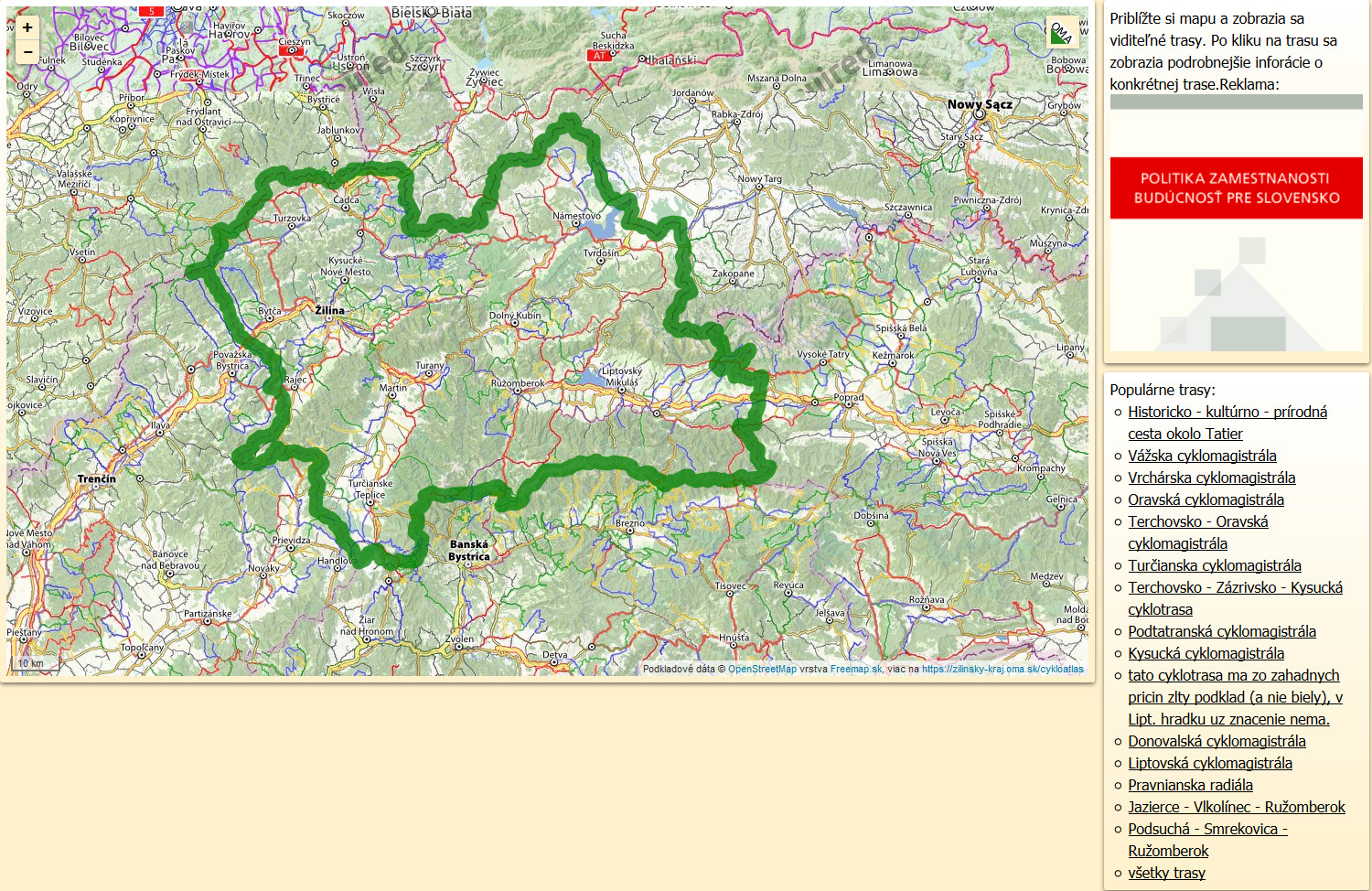Select Vážska cyklomagistrála route
1372x891 pixels.
click(1201, 456)
